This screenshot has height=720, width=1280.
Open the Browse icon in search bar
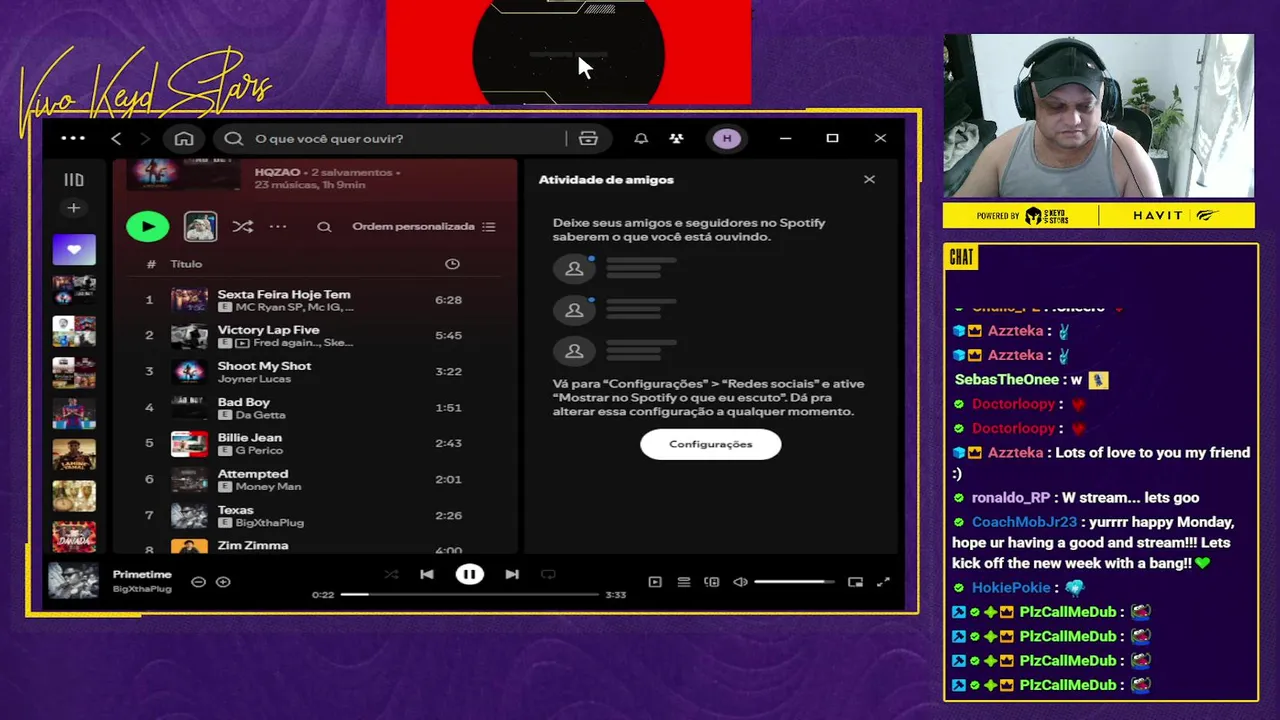[x=588, y=139]
